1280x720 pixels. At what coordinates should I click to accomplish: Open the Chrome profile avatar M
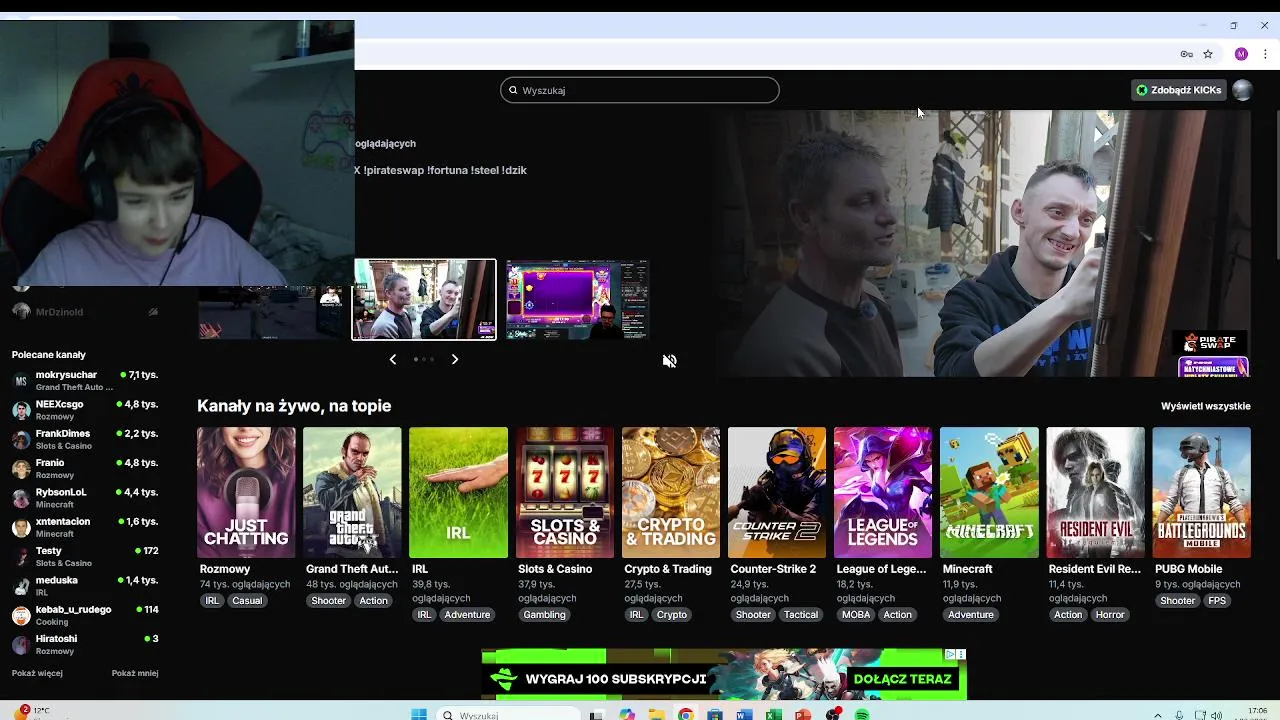click(1241, 54)
